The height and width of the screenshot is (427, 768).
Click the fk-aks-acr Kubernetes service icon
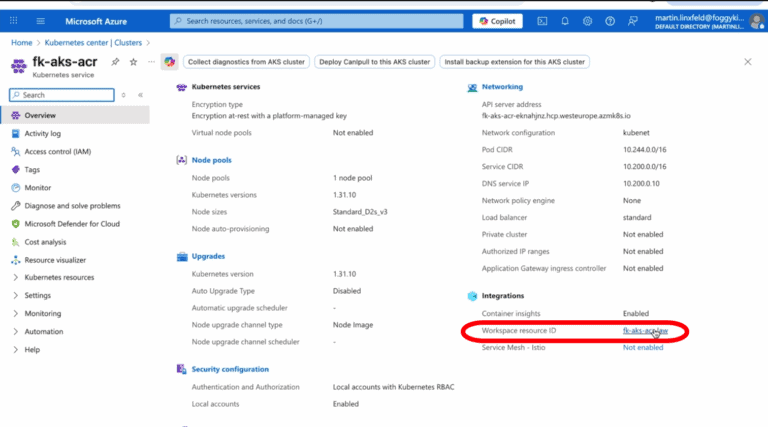pos(19,66)
